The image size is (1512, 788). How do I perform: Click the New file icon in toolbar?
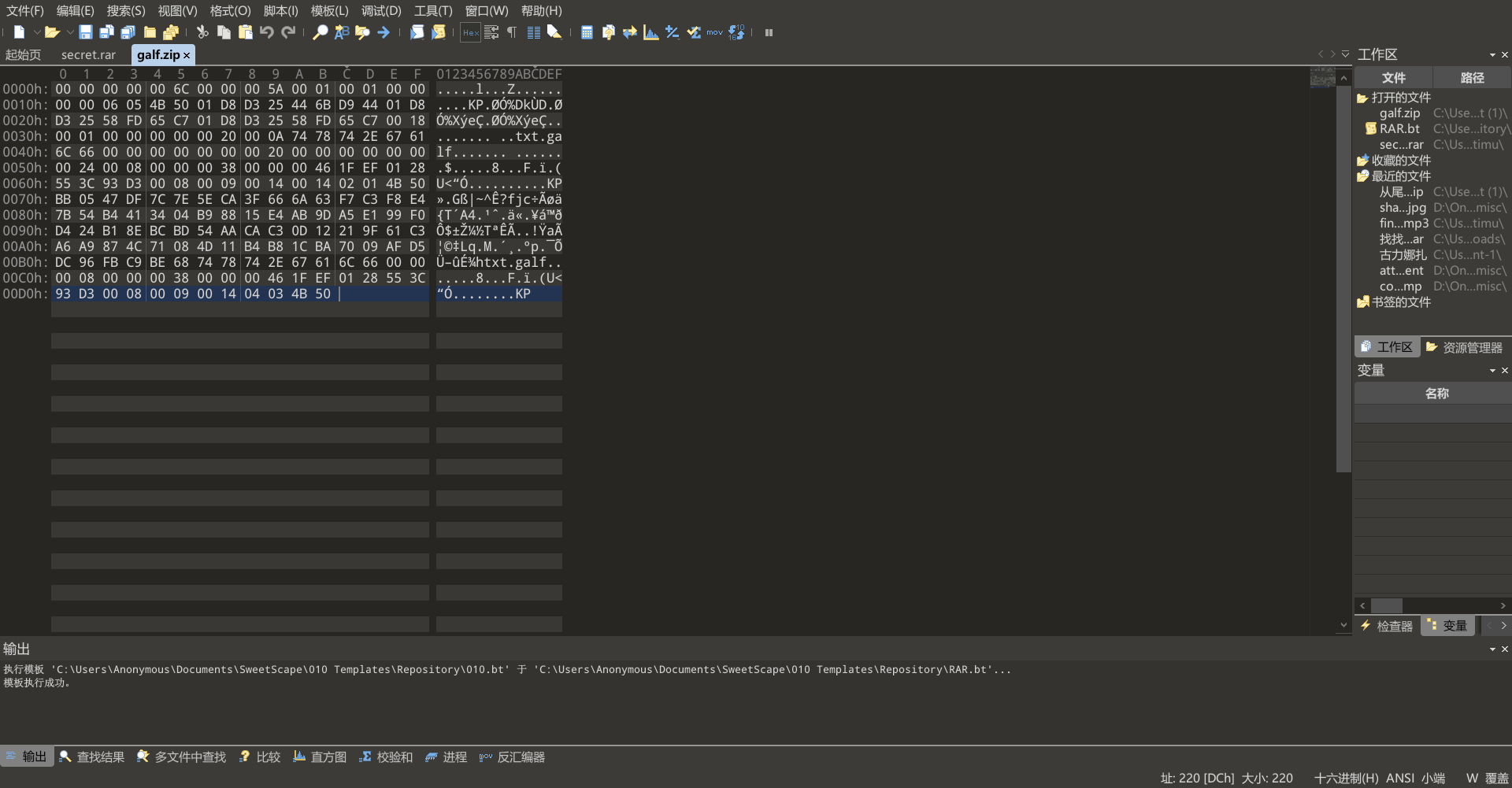point(20,32)
